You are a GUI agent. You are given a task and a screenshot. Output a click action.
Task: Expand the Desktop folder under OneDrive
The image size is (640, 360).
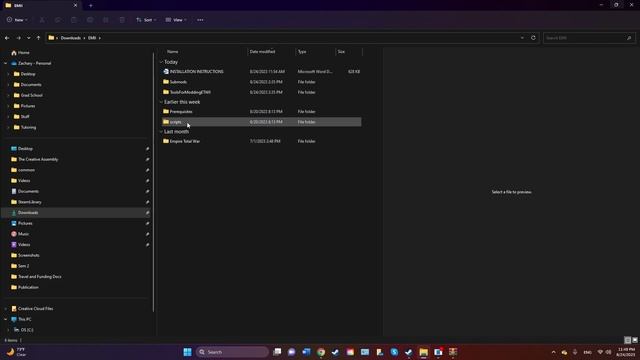[9, 74]
